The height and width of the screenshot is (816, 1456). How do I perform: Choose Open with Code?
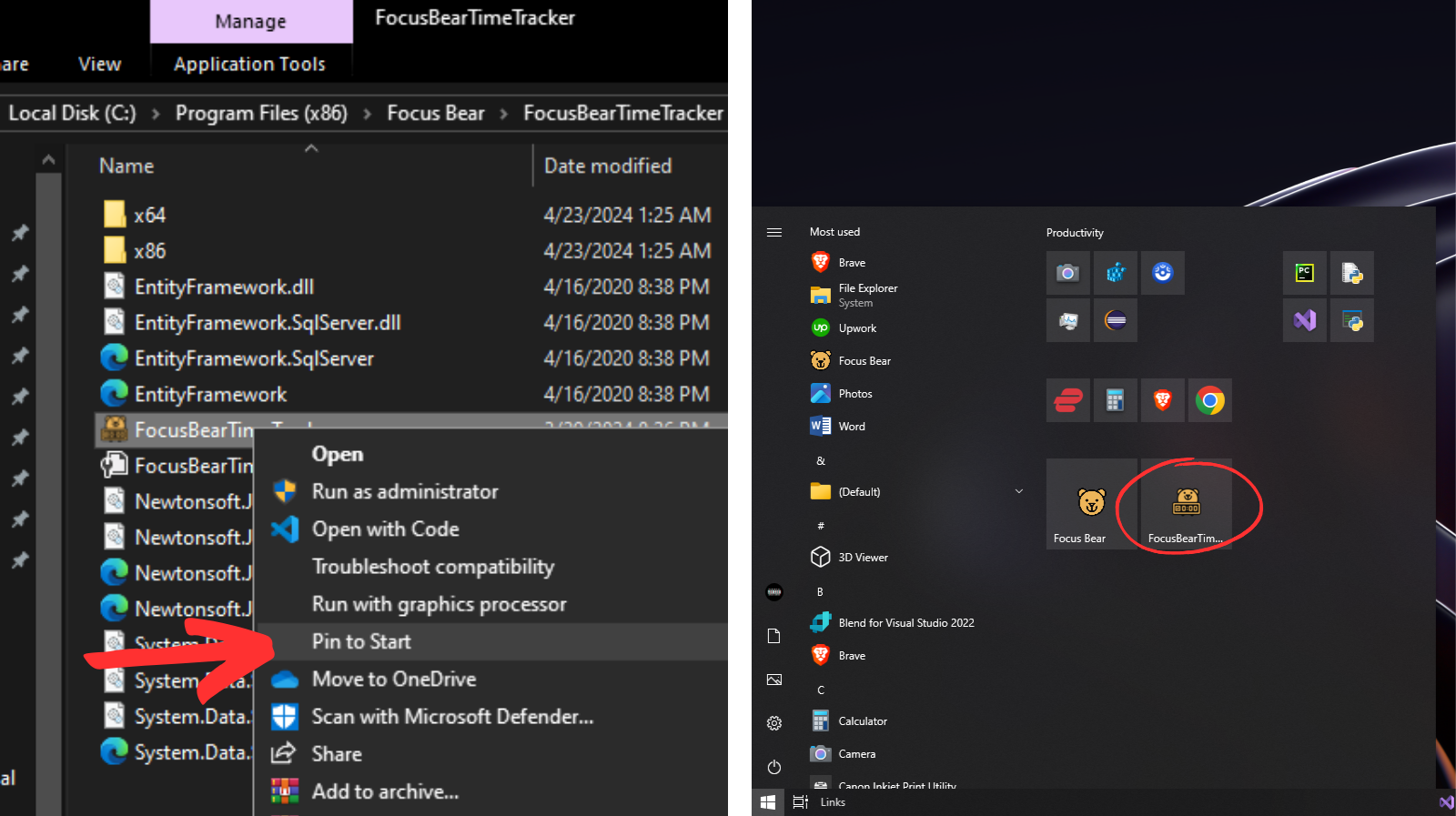click(492, 529)
